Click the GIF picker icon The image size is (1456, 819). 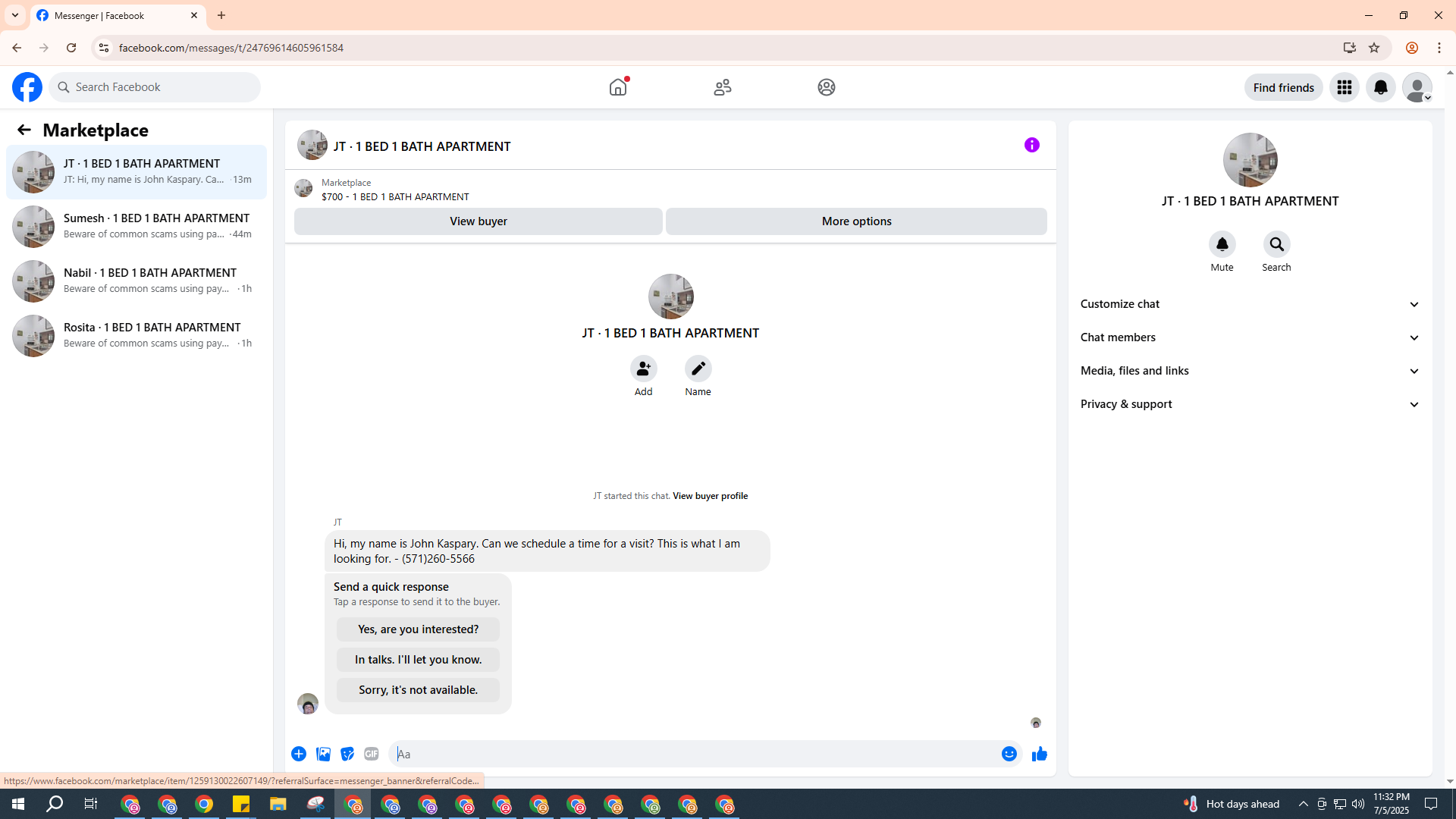[371, 754]
